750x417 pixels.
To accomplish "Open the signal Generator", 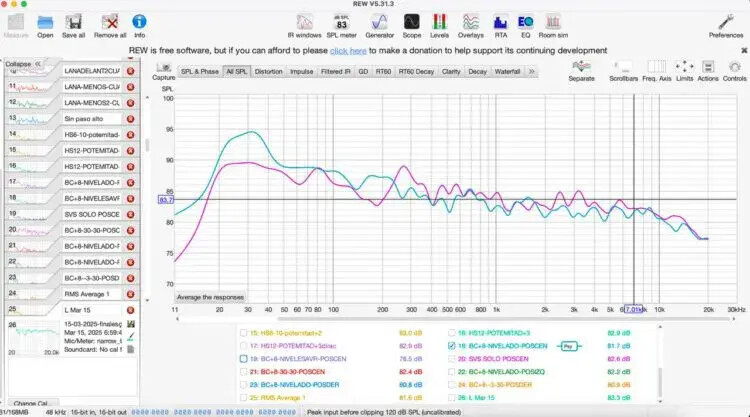I will pos(379,26).
